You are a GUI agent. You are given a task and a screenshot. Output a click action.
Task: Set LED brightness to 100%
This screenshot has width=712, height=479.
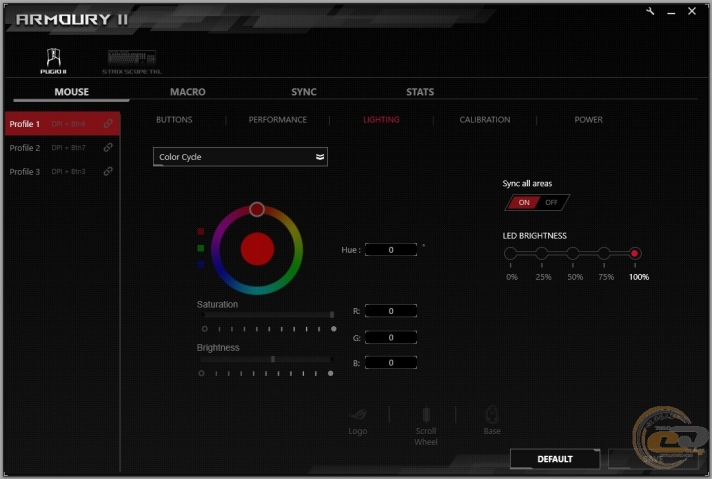[635, 253]
